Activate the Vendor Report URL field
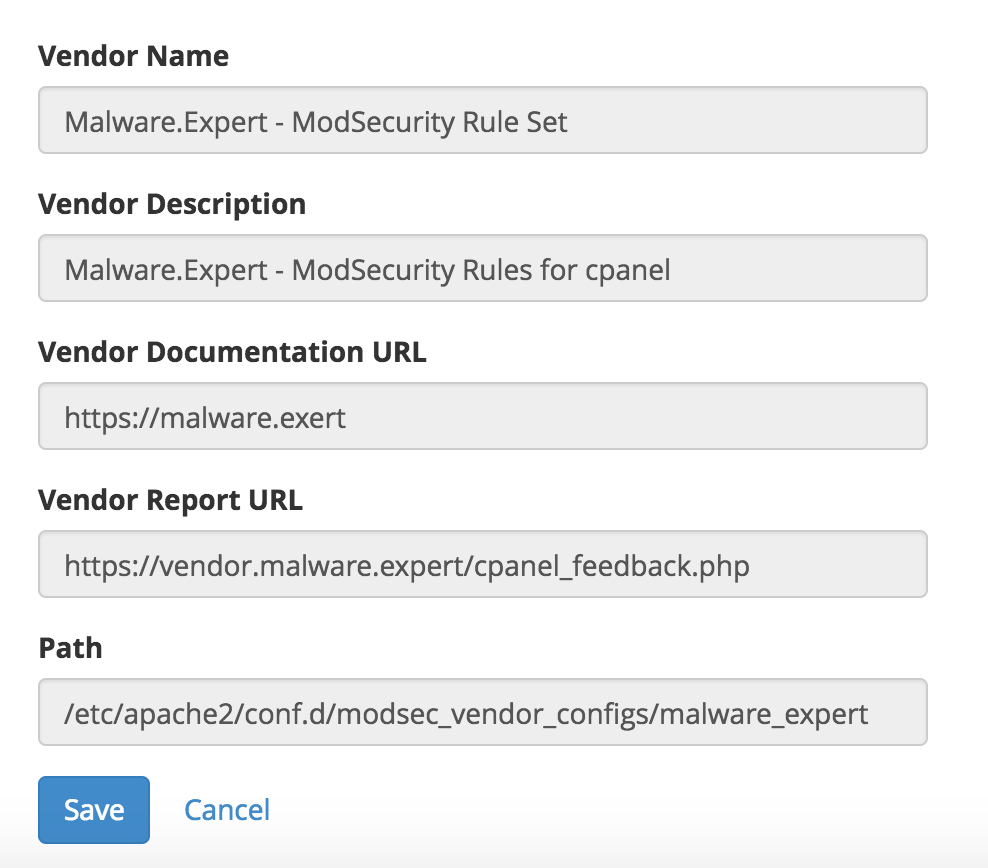Viewport: 988px width, 868px height. click(483, 564)
